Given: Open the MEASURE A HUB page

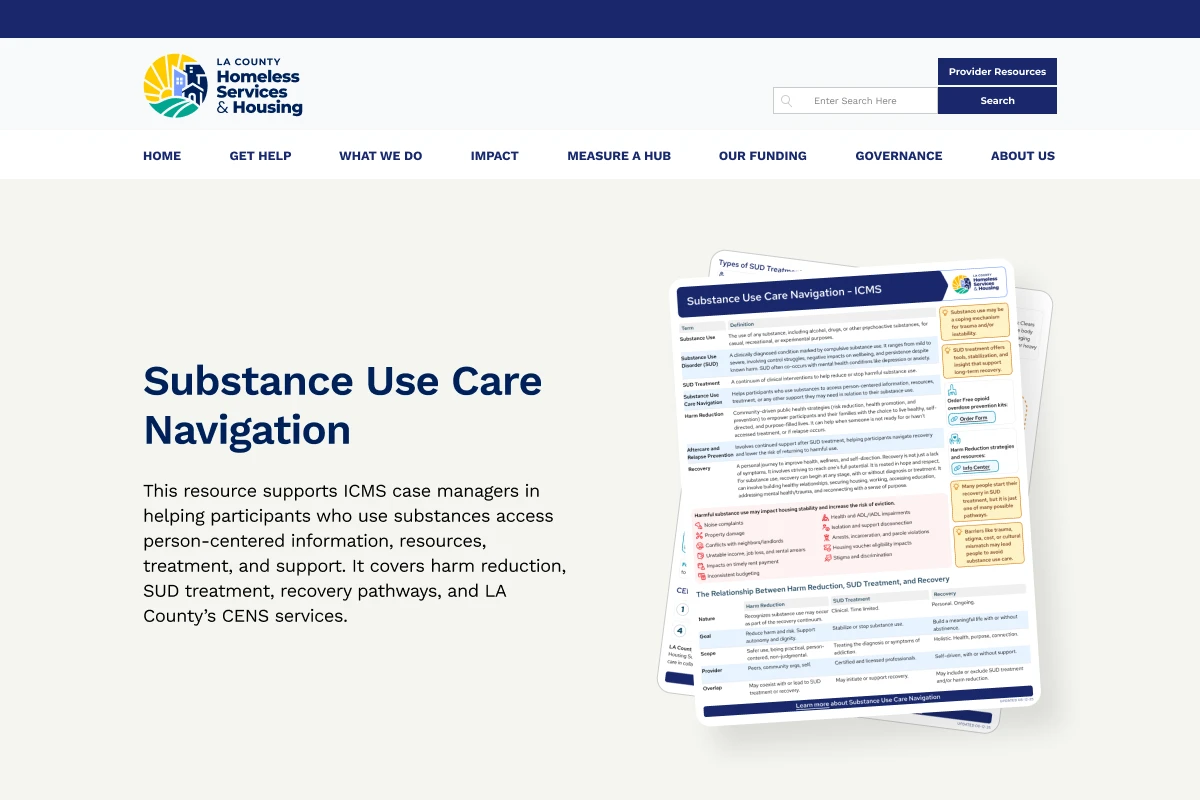Looking at the screenshot, I should point(618,156).
